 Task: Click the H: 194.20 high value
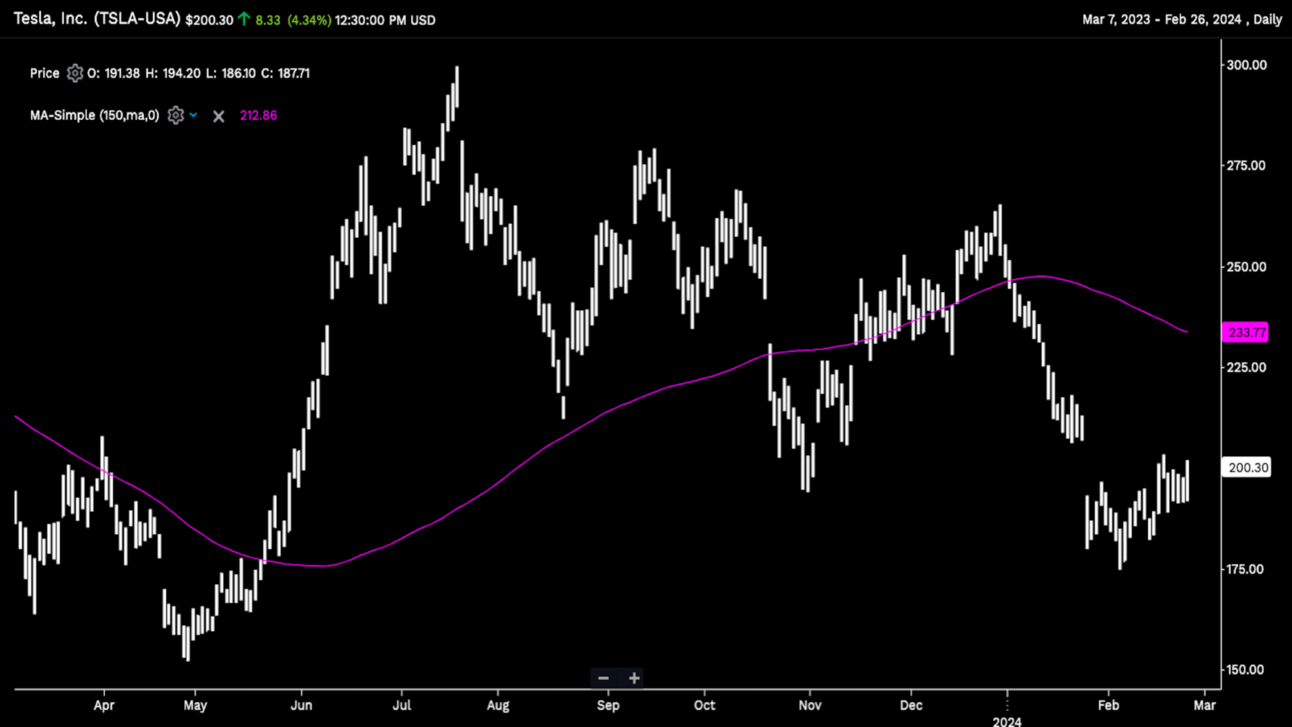172,73
